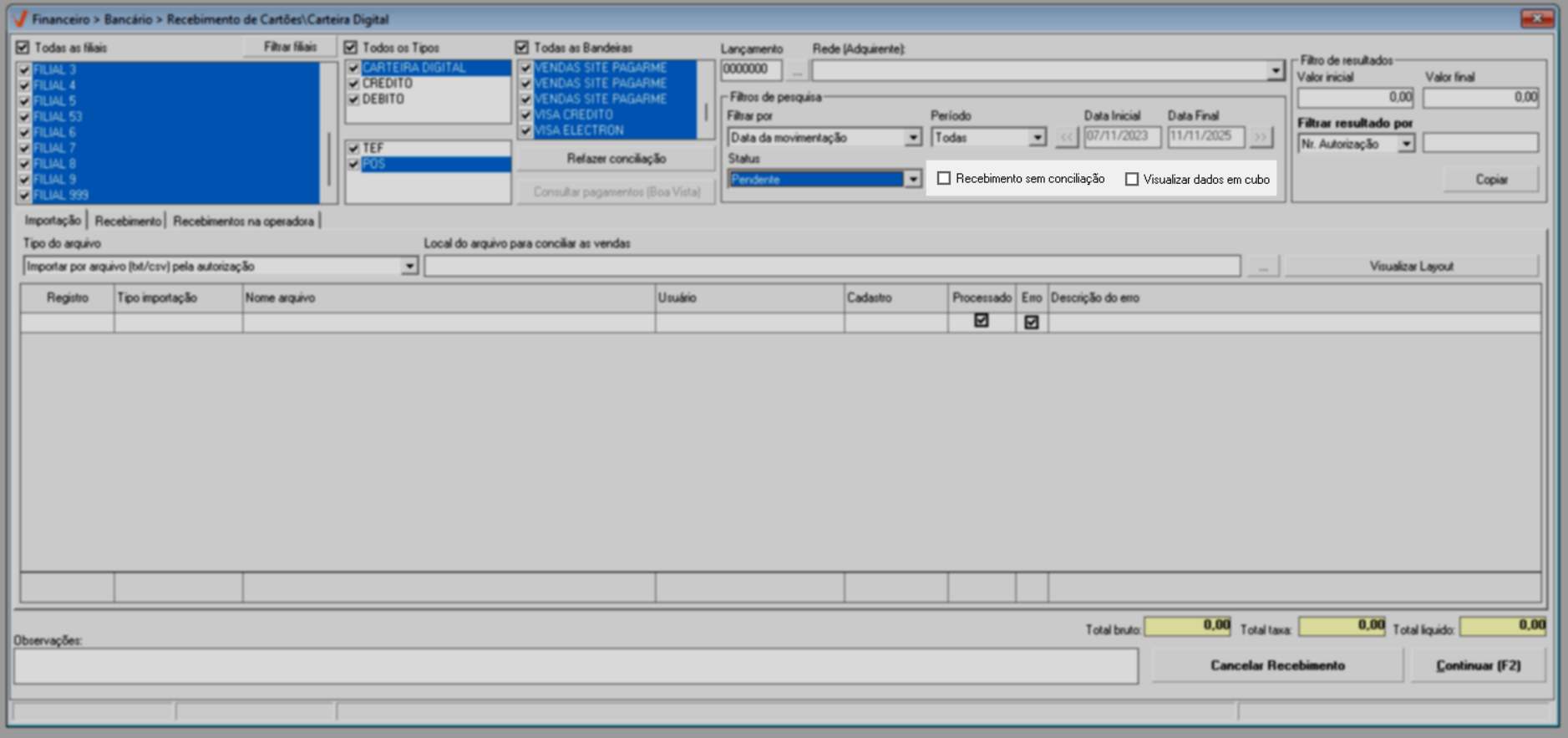Close the Recebimento de Cartões window
This screenshot has width=1568, height=738.
(1536, 18)
